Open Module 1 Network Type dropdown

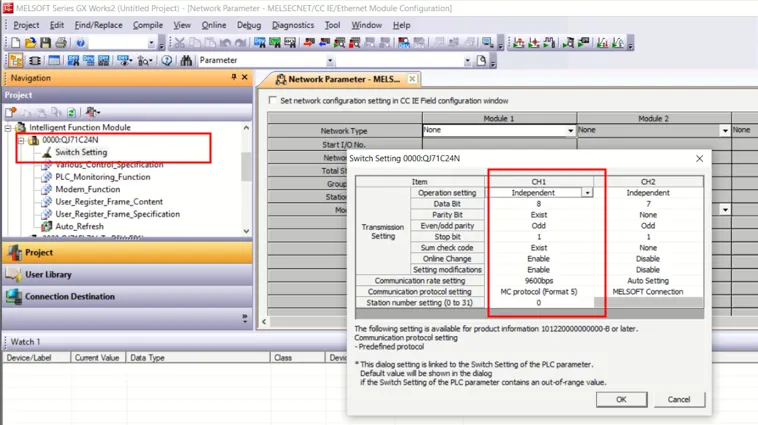(570, 131)
